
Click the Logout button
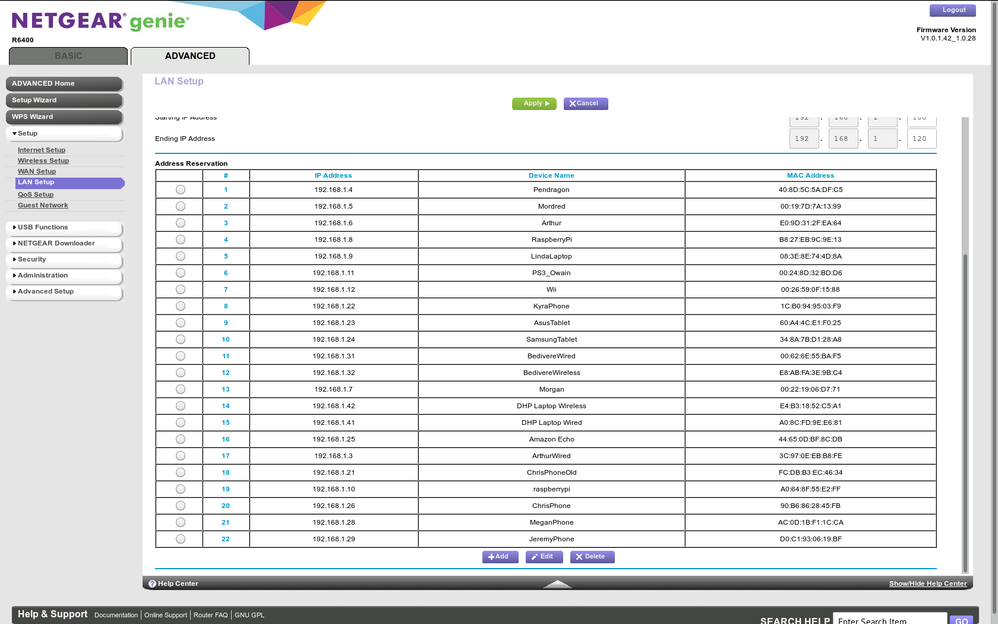coord(951,10)
